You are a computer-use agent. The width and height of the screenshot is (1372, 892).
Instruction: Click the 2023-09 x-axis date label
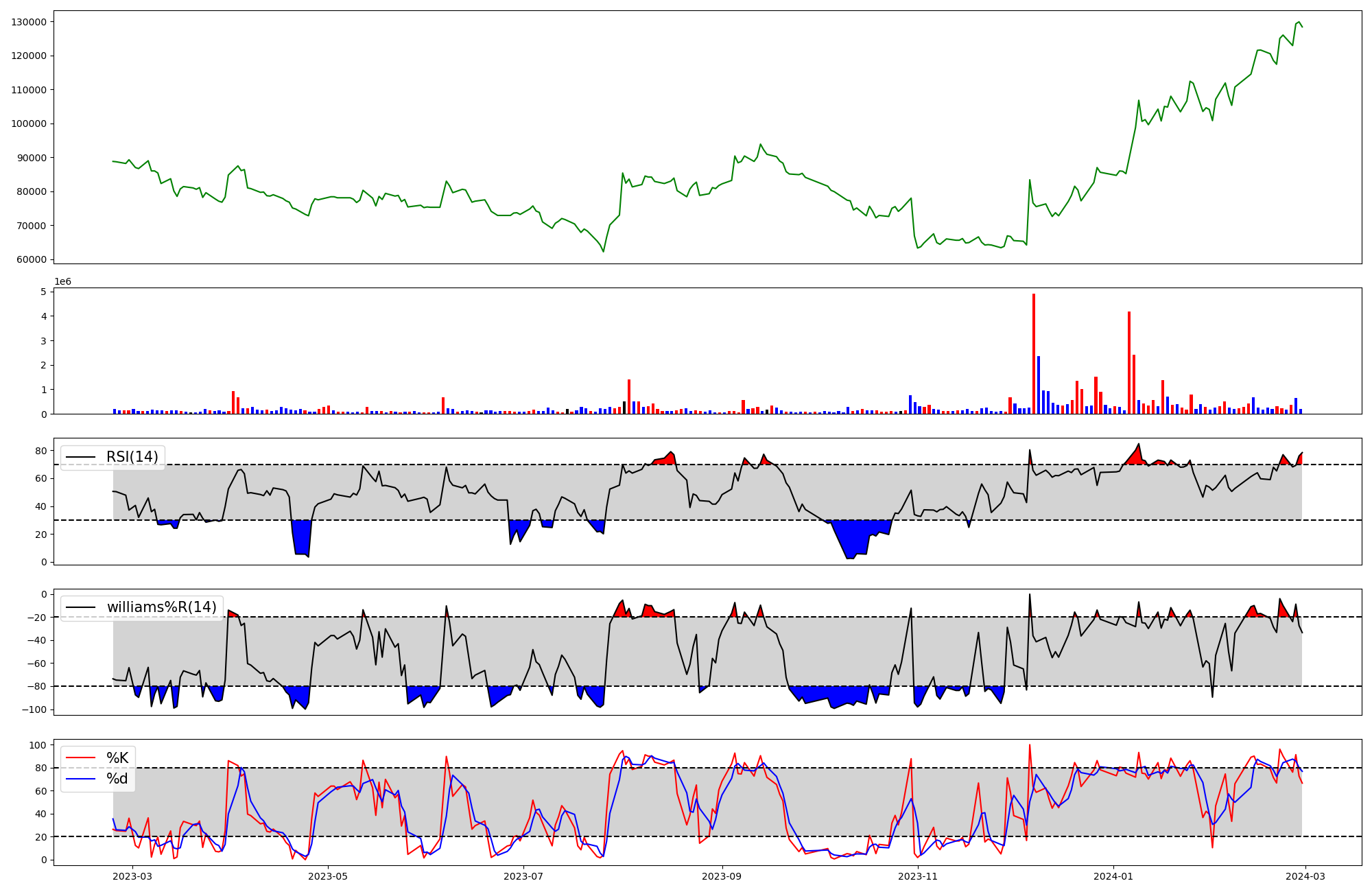722,876
